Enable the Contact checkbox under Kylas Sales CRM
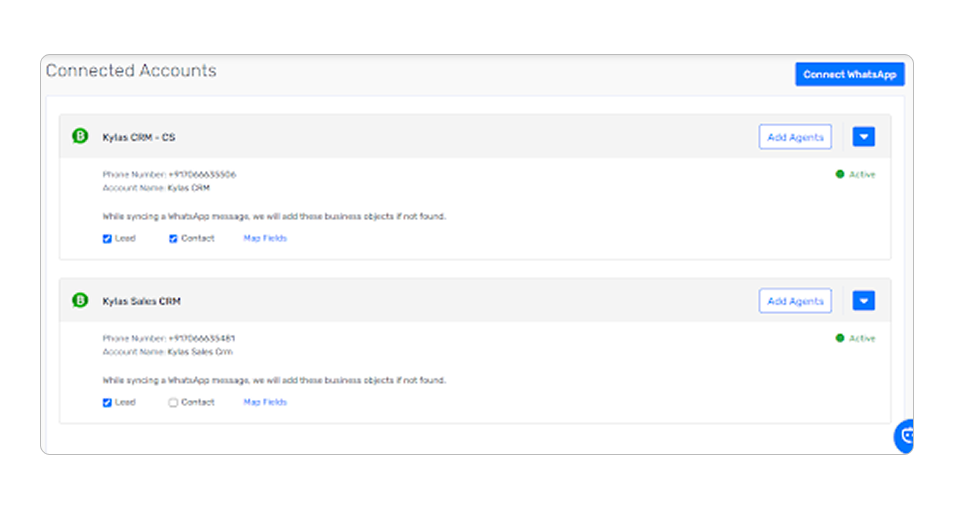 (173, 403)
